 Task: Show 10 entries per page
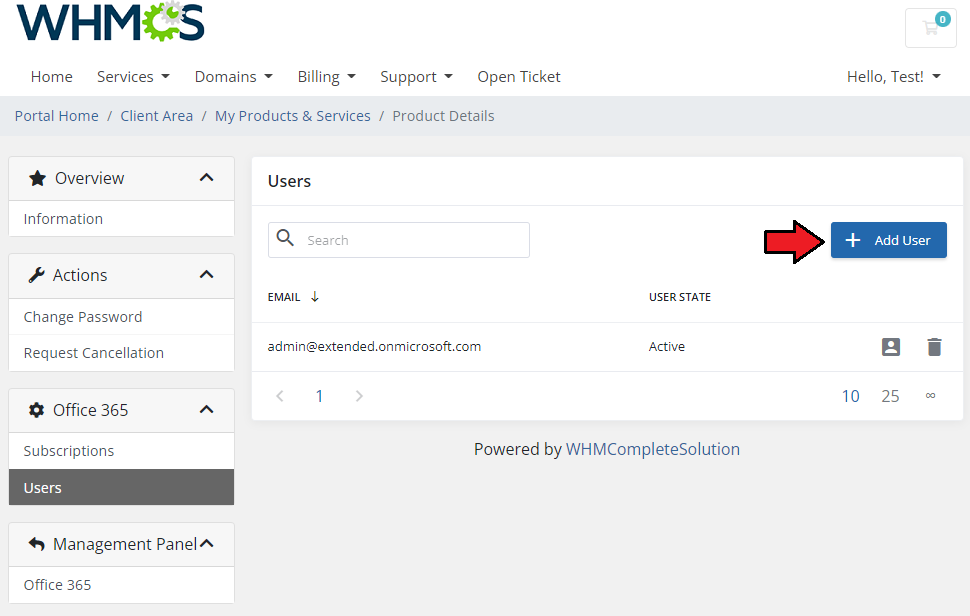[851, 396]
